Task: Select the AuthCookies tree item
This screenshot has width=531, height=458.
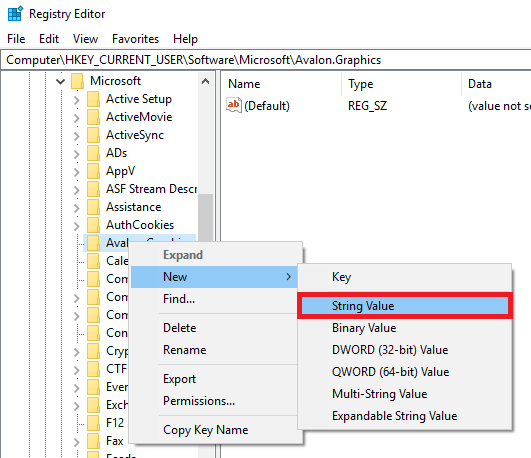Action: (x=140, y=225)
